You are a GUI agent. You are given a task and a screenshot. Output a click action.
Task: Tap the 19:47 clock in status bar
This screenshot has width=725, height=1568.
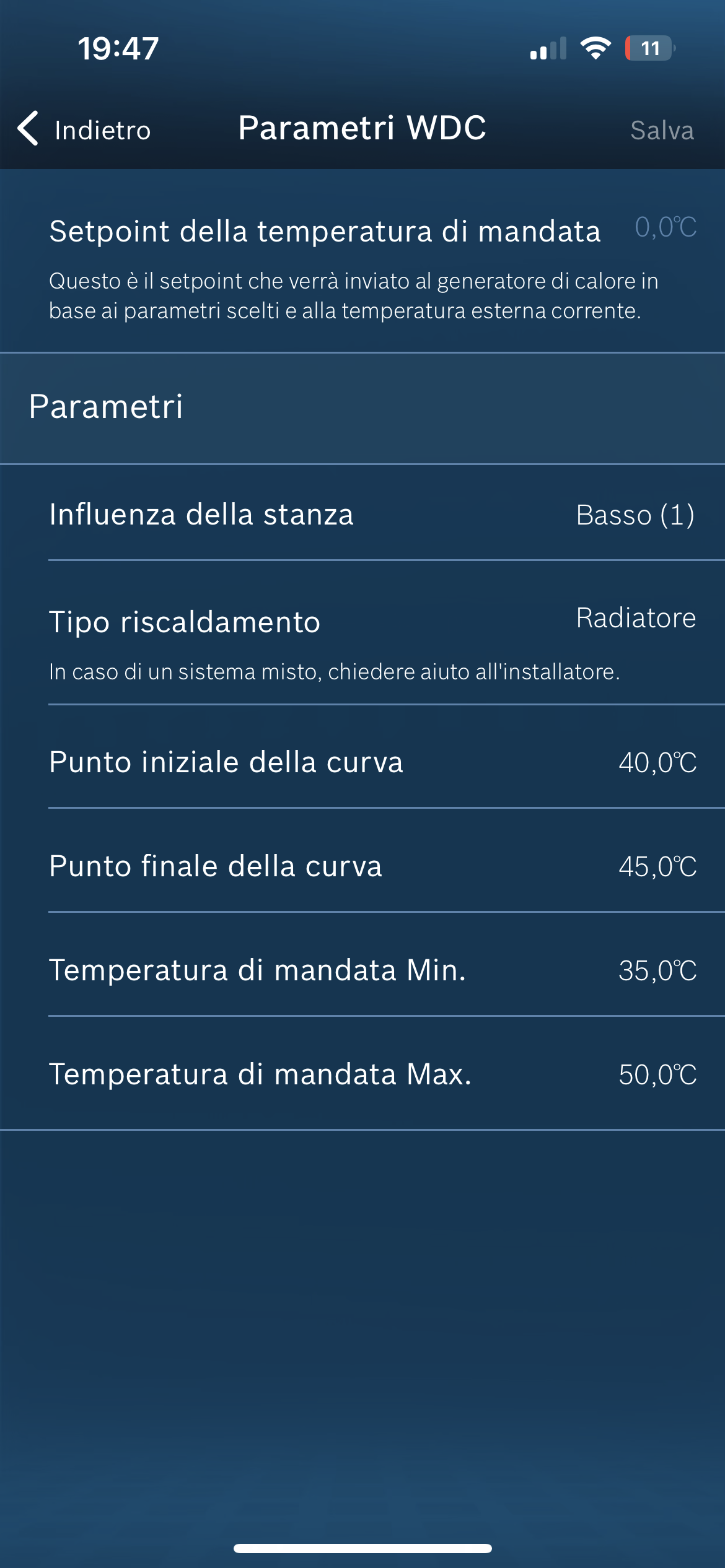coord(118,48)
